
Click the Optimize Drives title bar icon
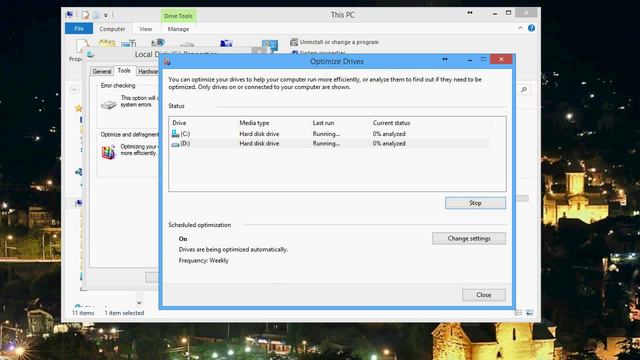167,62
